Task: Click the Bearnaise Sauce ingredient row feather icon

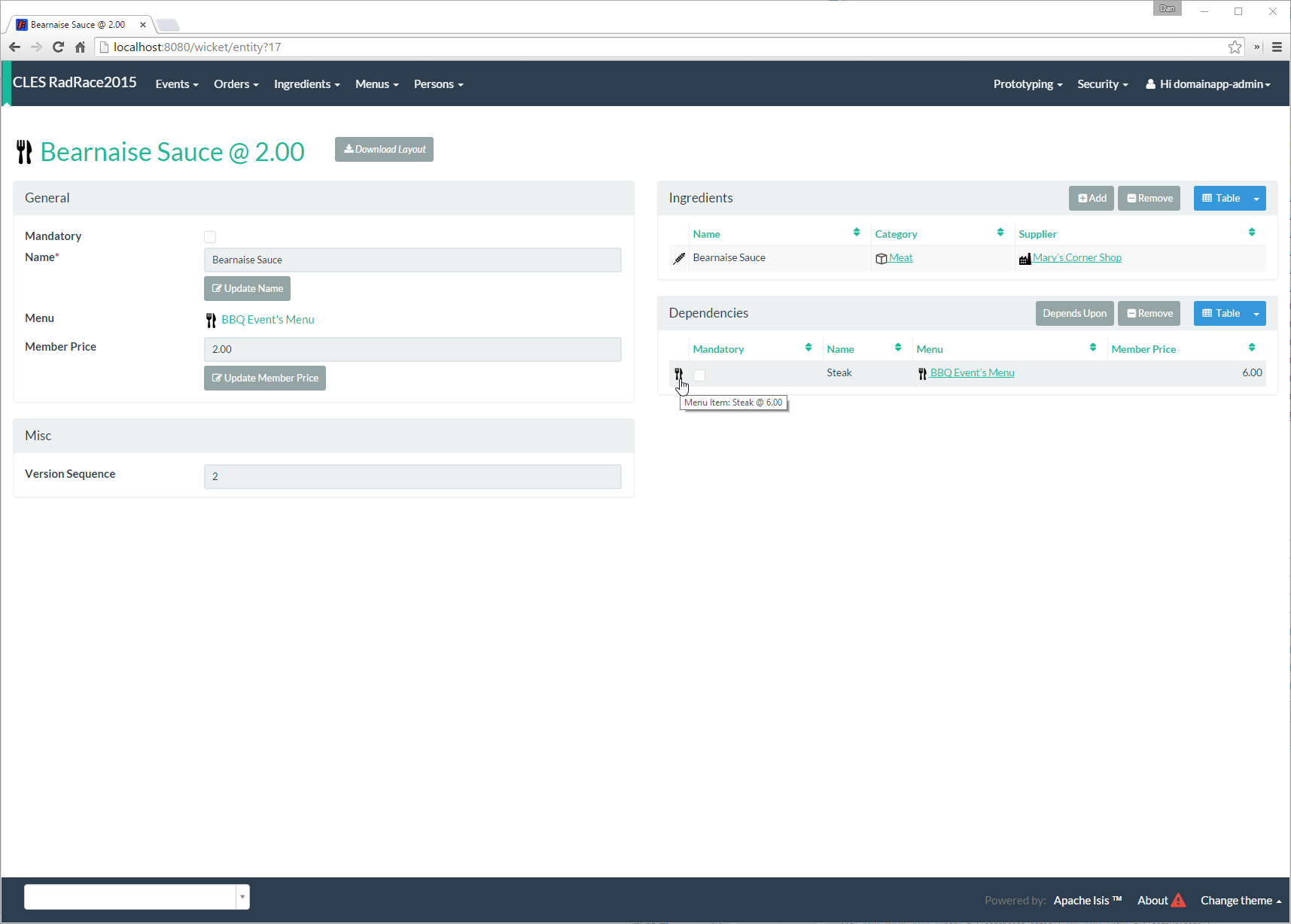Action: pyautogui.click(x=679, y=258)
